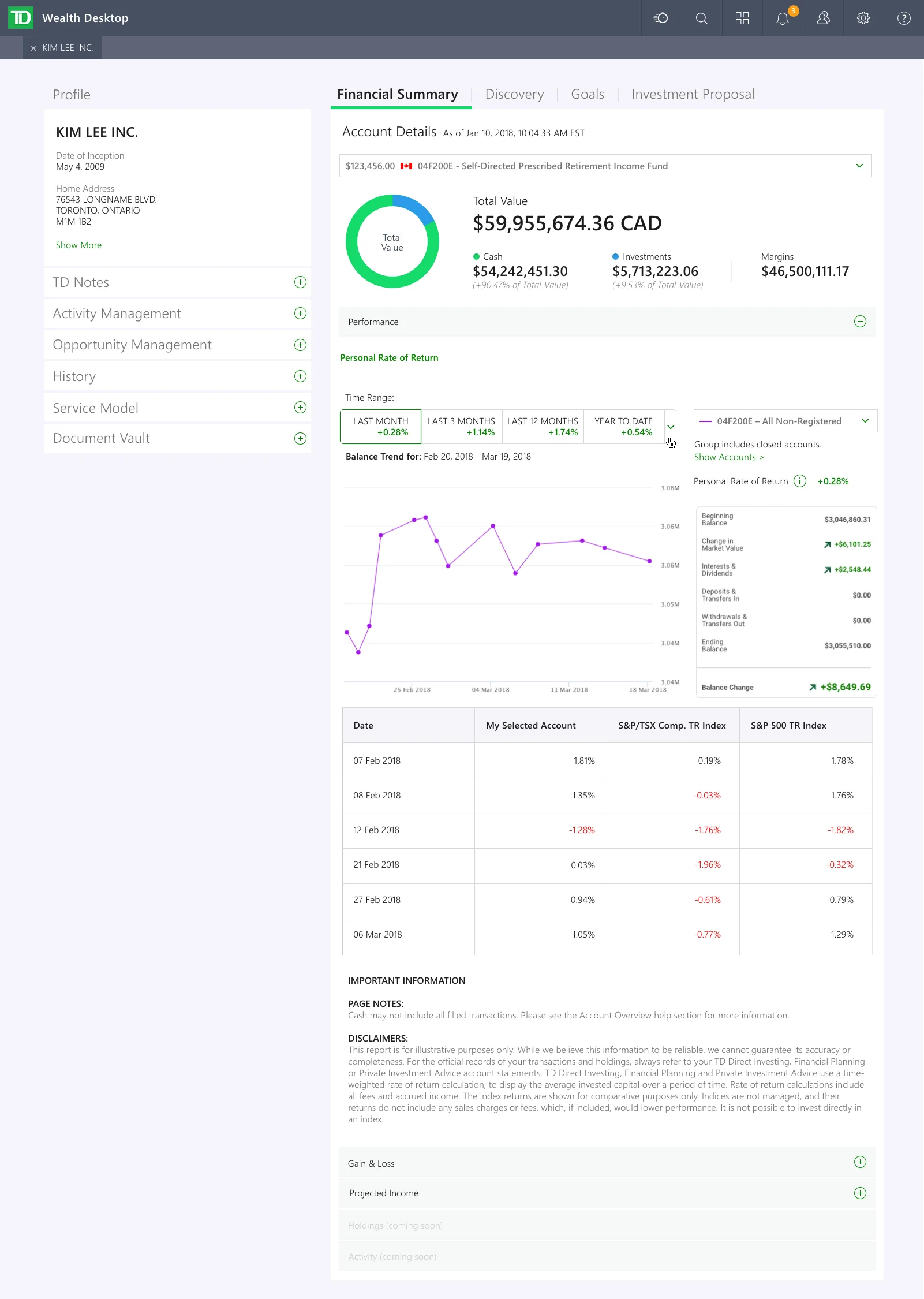This screenshot has width=924, height=1299.
Task: Collapse the Performance section
Action: tap(860, 322)
